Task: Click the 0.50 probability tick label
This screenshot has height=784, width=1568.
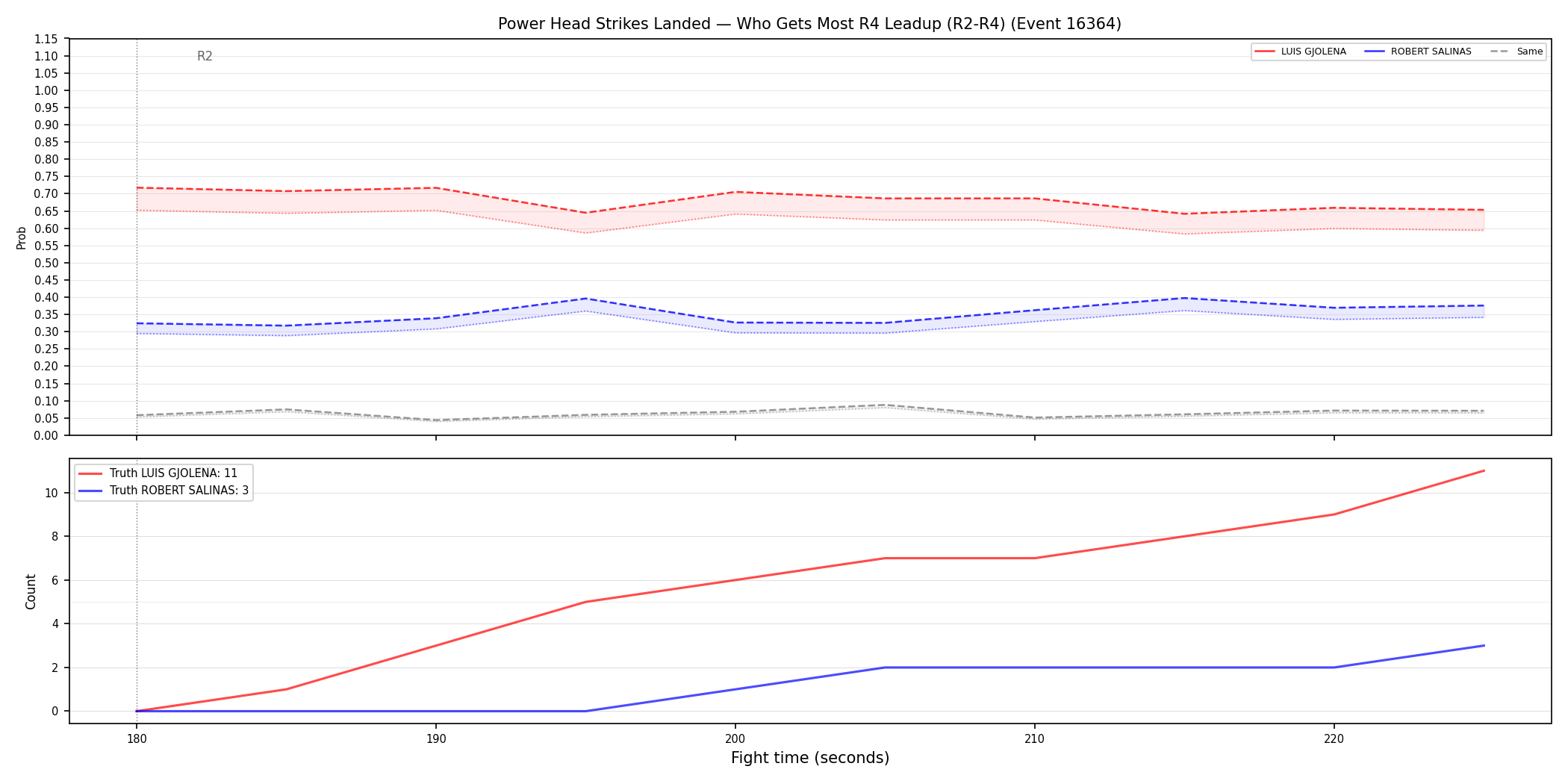Action: click(46, 263)
